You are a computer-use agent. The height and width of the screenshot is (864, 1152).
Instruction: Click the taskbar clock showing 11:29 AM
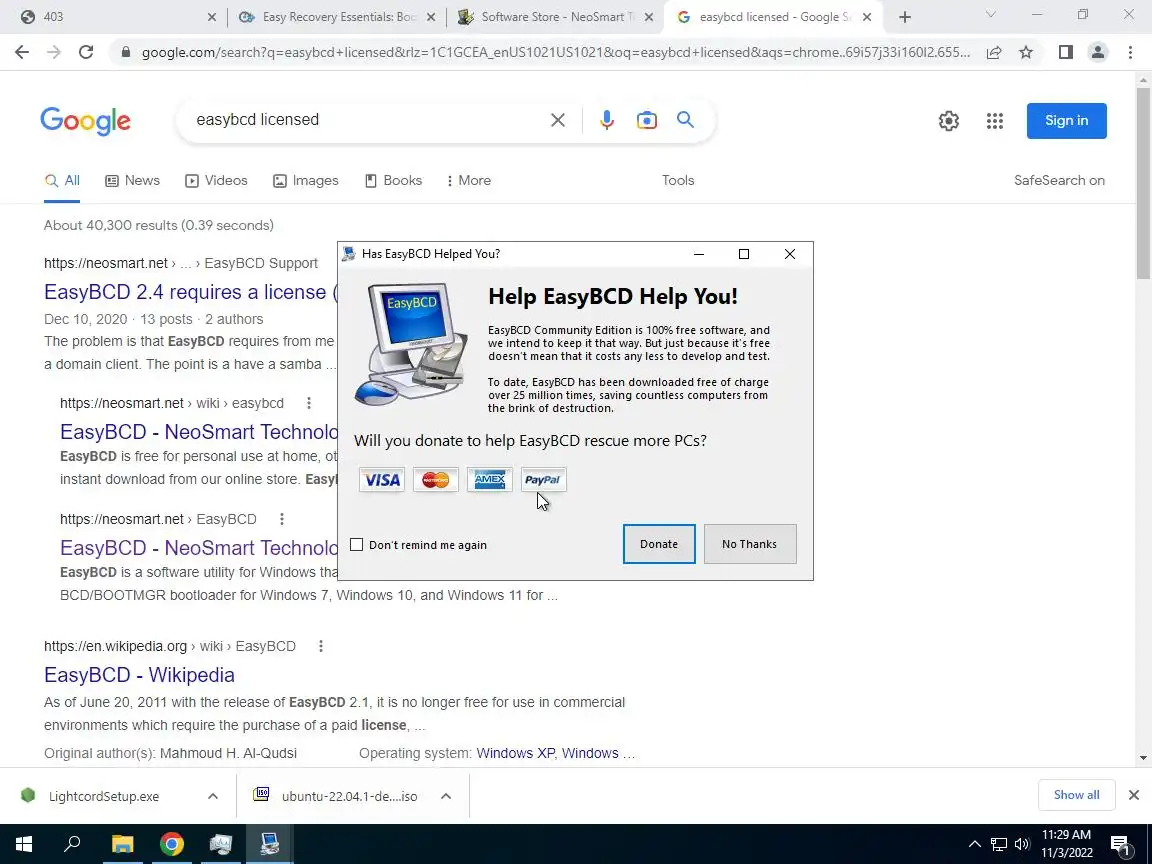point(1067,843)
